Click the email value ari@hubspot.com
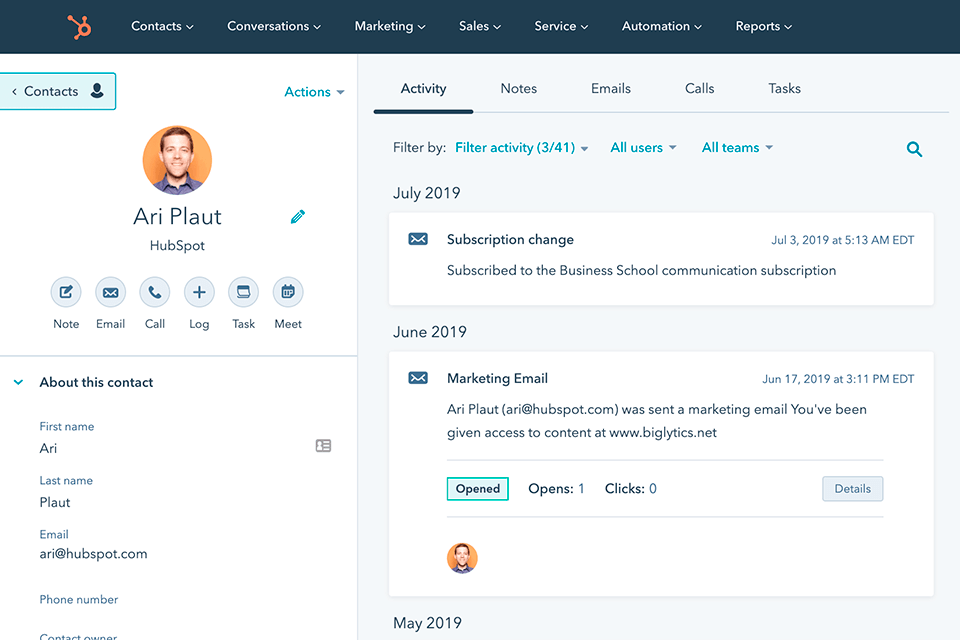Screen dimensions: 960x640 point(94,554)
